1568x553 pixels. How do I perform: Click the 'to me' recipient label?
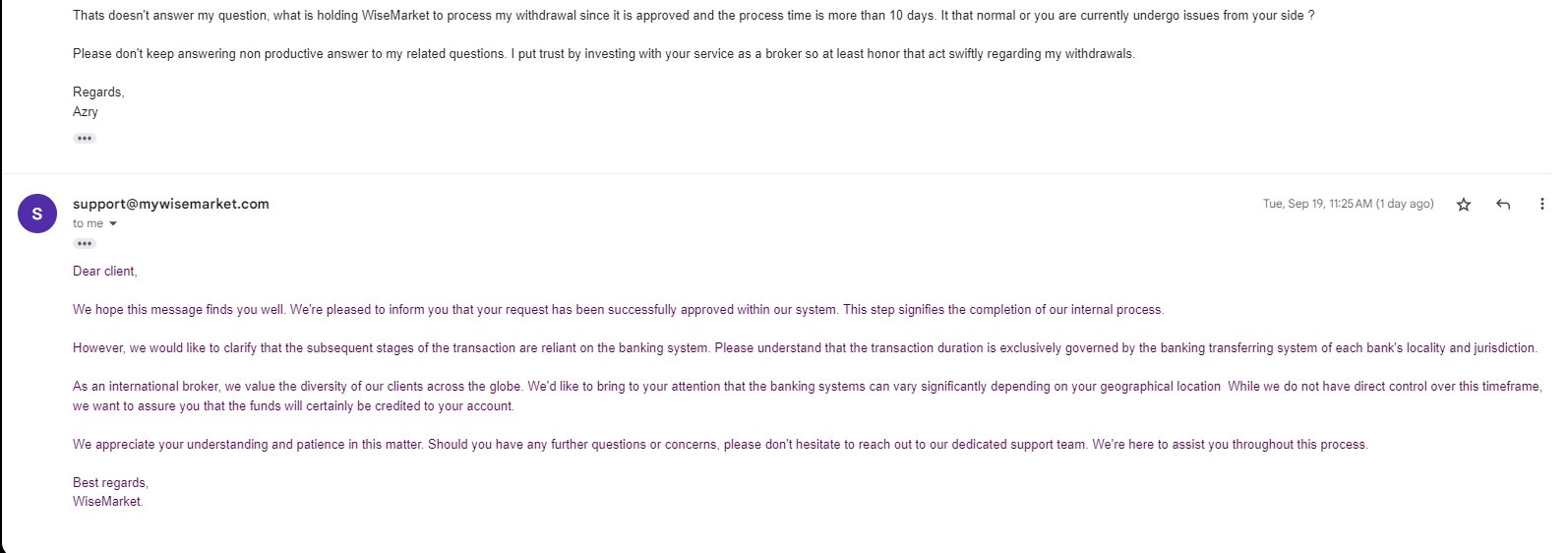tap(88, 223)
